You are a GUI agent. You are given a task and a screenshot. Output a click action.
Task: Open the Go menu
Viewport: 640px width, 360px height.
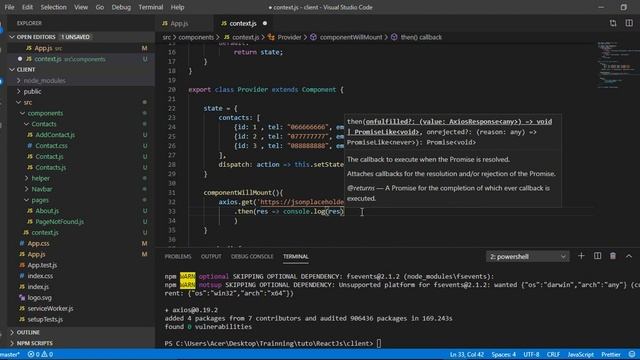click(100, 7)
